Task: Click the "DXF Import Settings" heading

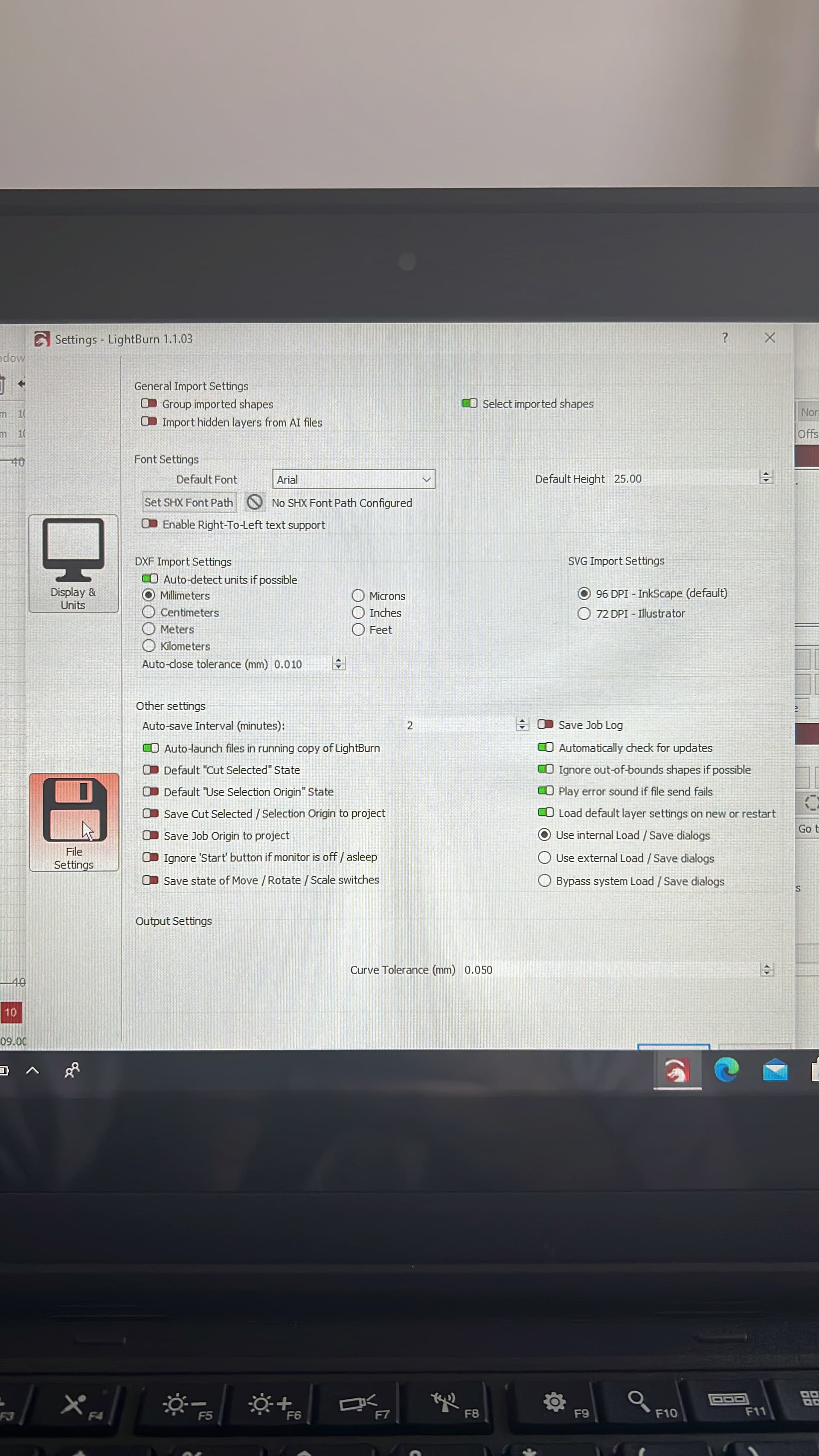Action: point(183,562)
